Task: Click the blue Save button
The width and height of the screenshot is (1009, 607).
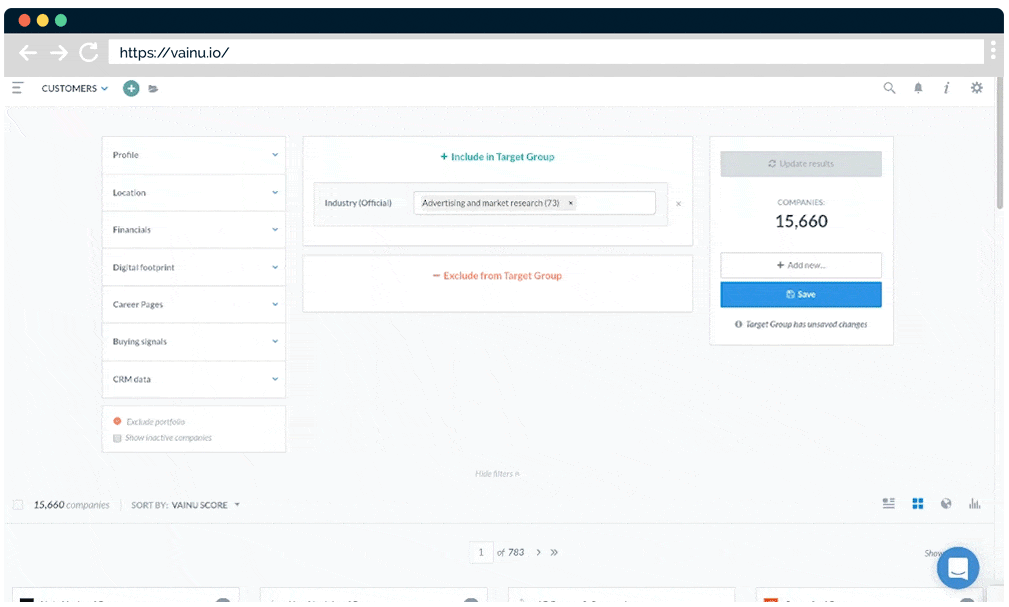Action: pos(801,294)
